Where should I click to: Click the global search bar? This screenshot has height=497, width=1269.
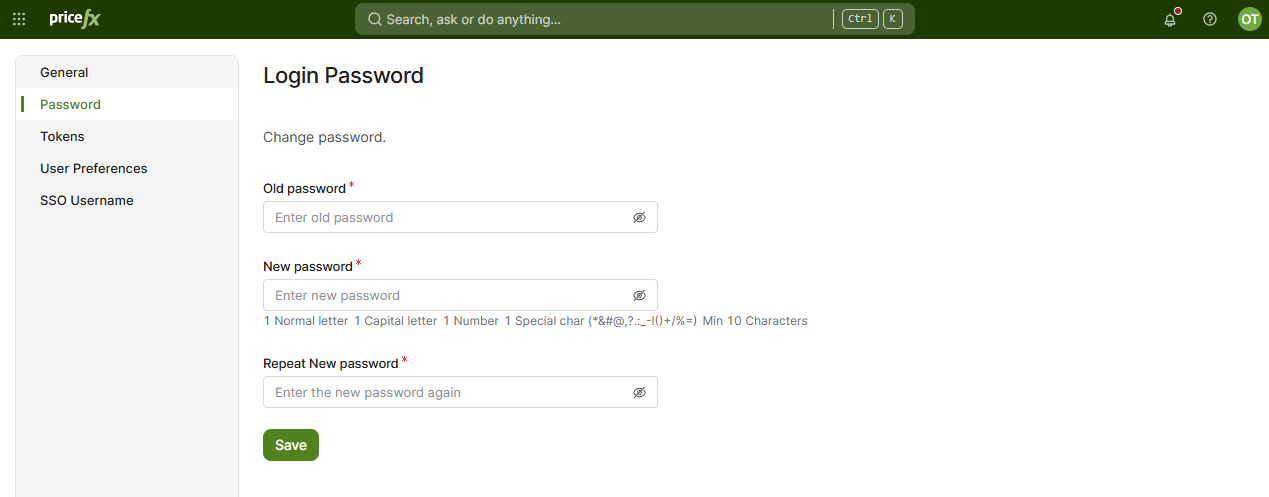tap(635, 19)
